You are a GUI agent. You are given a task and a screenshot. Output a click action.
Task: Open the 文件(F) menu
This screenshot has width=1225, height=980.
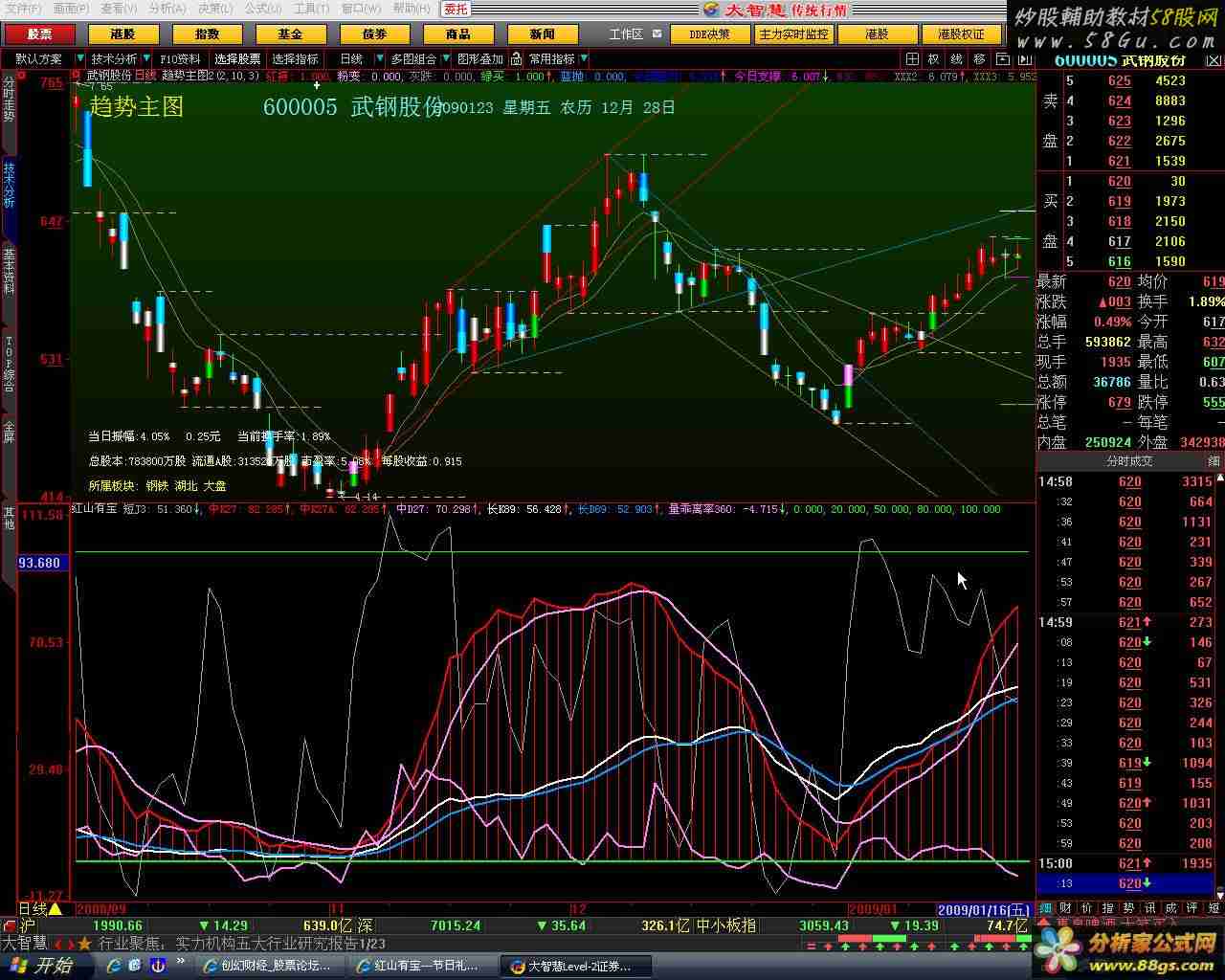coord(23,9)
